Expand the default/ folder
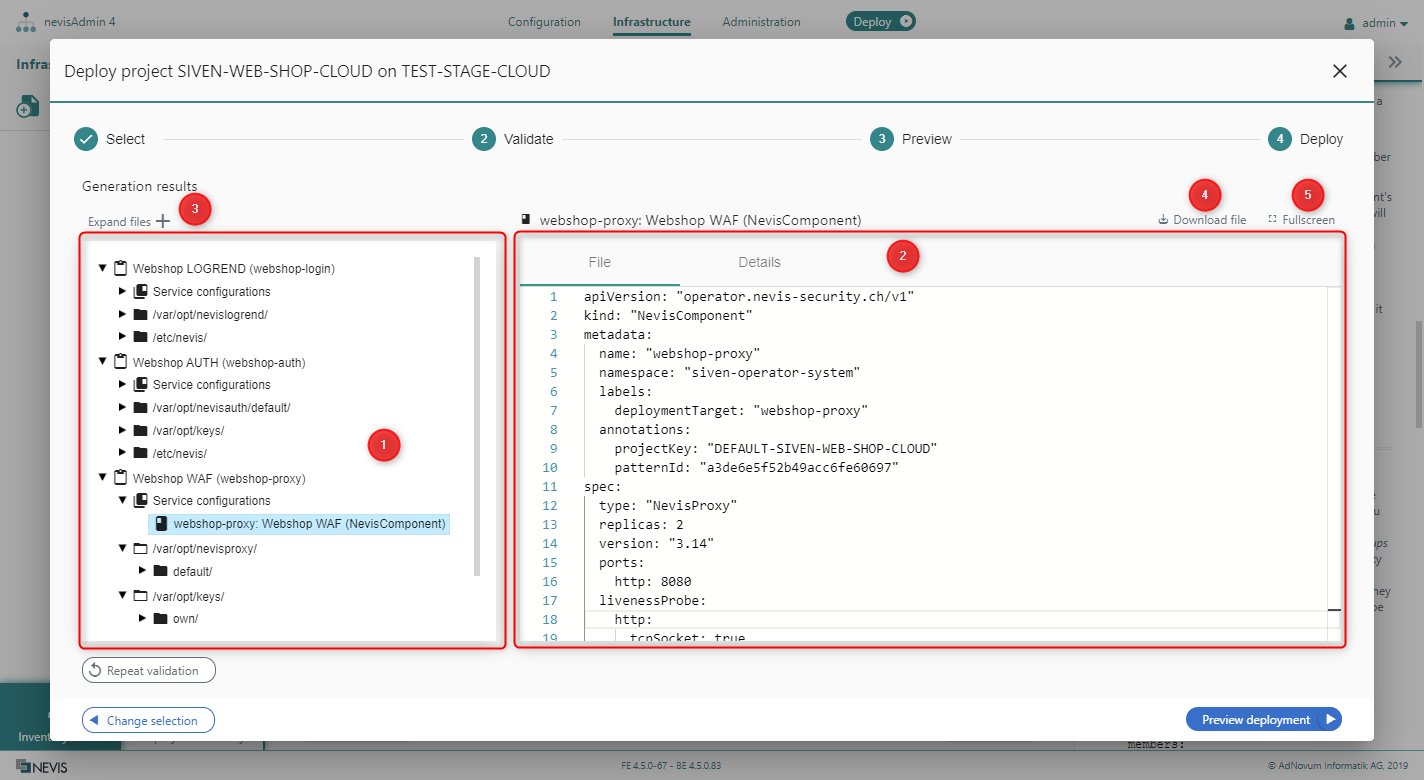Image resolution: width=1424 pixels, height=780 pixels. coord(142,571)
